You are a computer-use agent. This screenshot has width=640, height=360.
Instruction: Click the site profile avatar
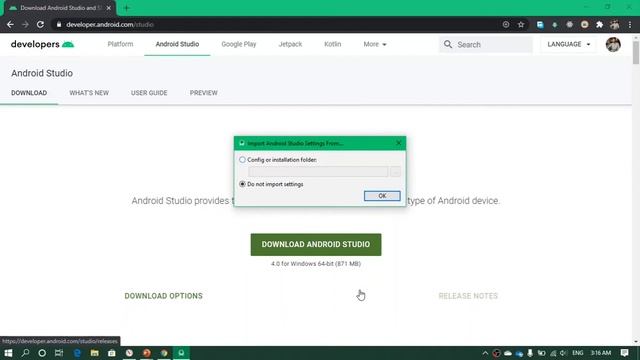tap(613, 44)
